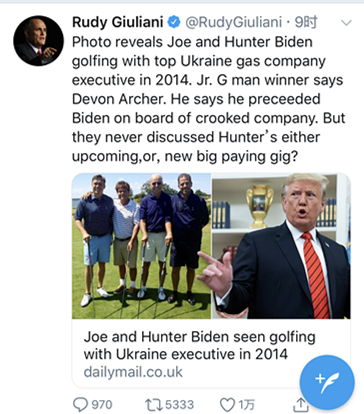The height and width of the screenshot is (414, 364).
Task: Click the reply speech bubble icon
Action: coord(80,405)
